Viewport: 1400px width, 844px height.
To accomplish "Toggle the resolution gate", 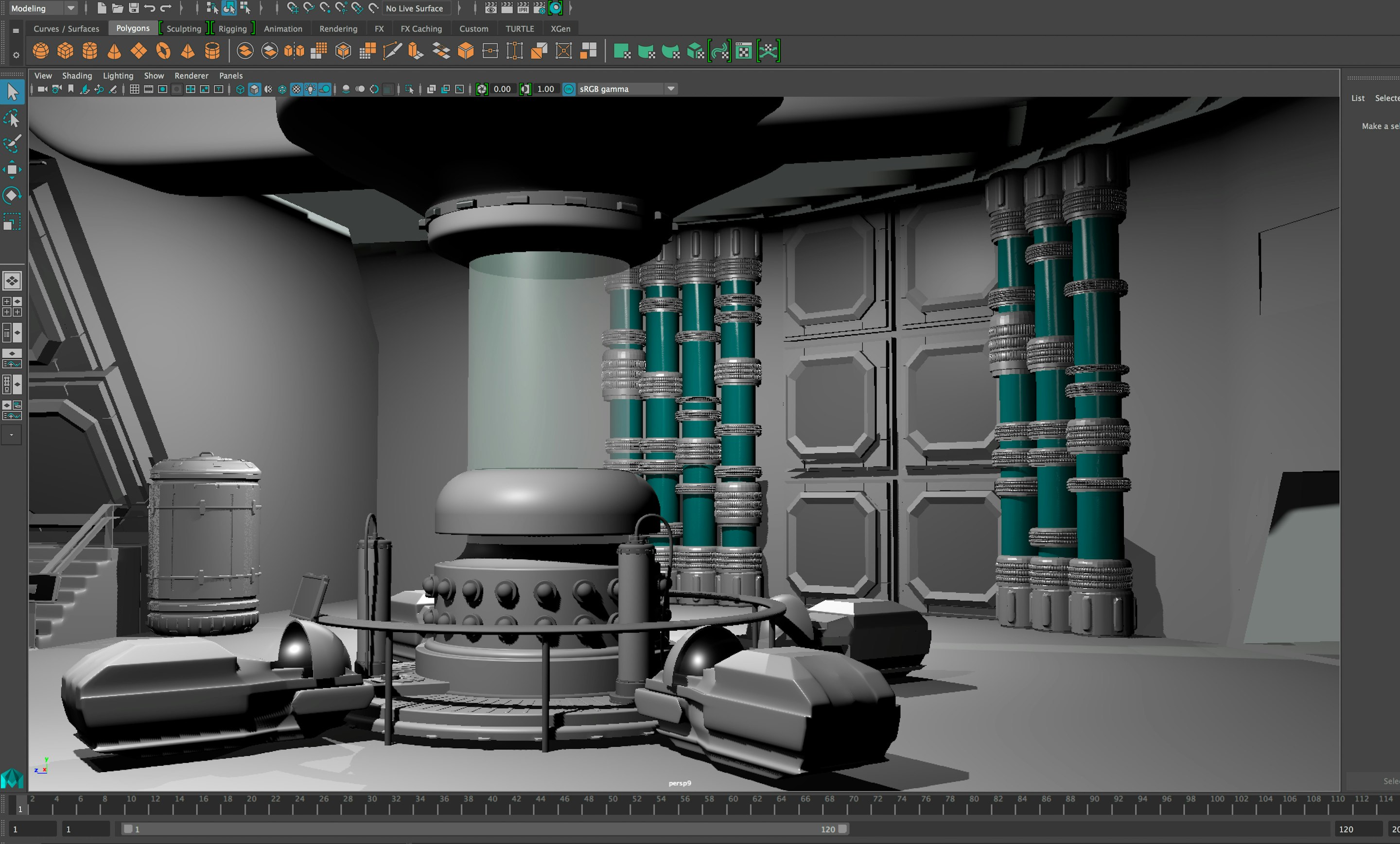I will [x=162, y=89].
